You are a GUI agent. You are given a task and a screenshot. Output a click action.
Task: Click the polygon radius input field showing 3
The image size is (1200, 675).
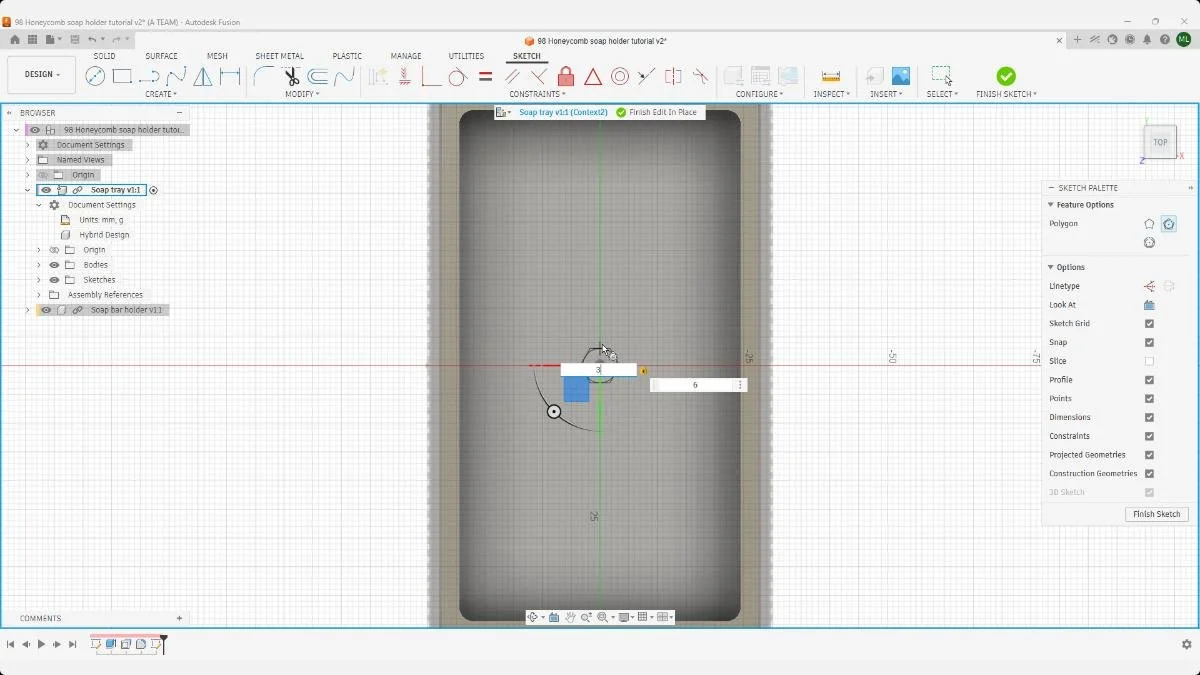598,370
